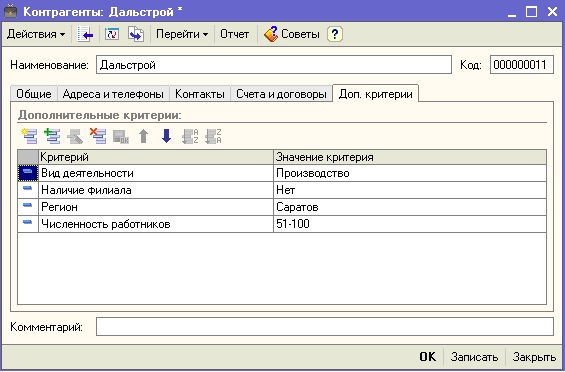
Task: Click the Закрыть button
Action: tap(534, 357)
